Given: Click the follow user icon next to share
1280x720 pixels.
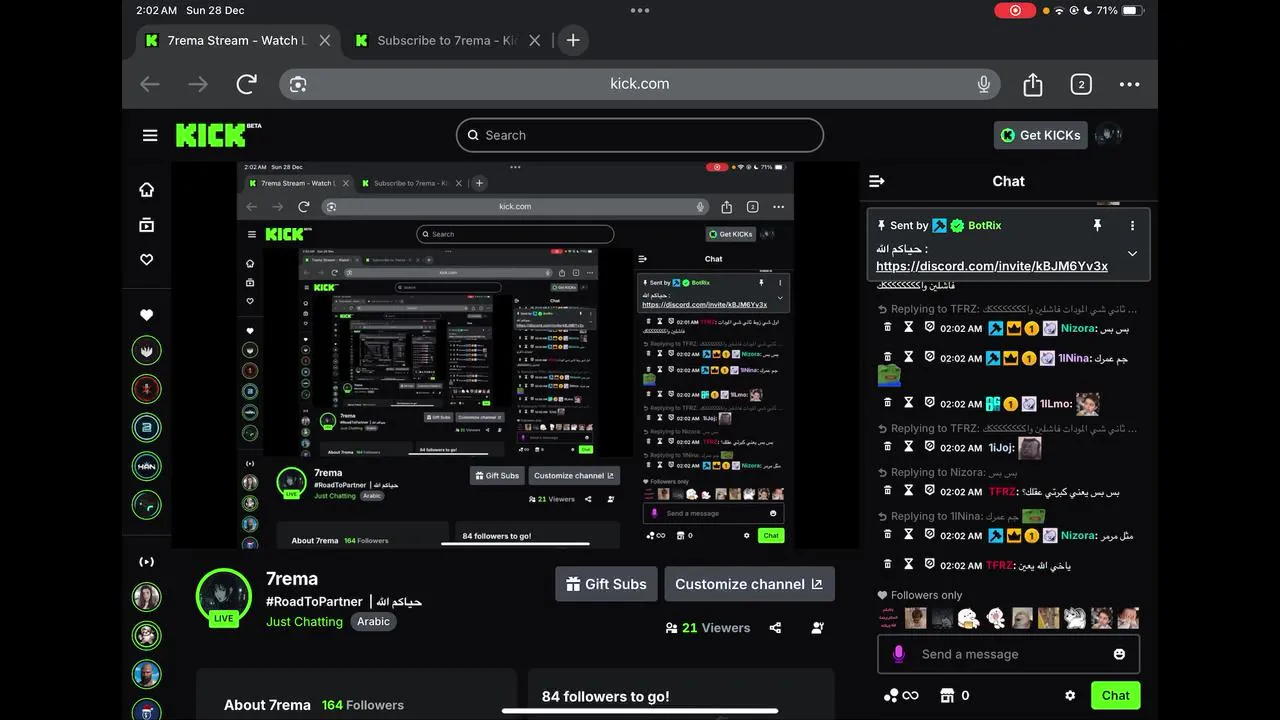Looking at the screenshot, I should (x=818, y=628).
